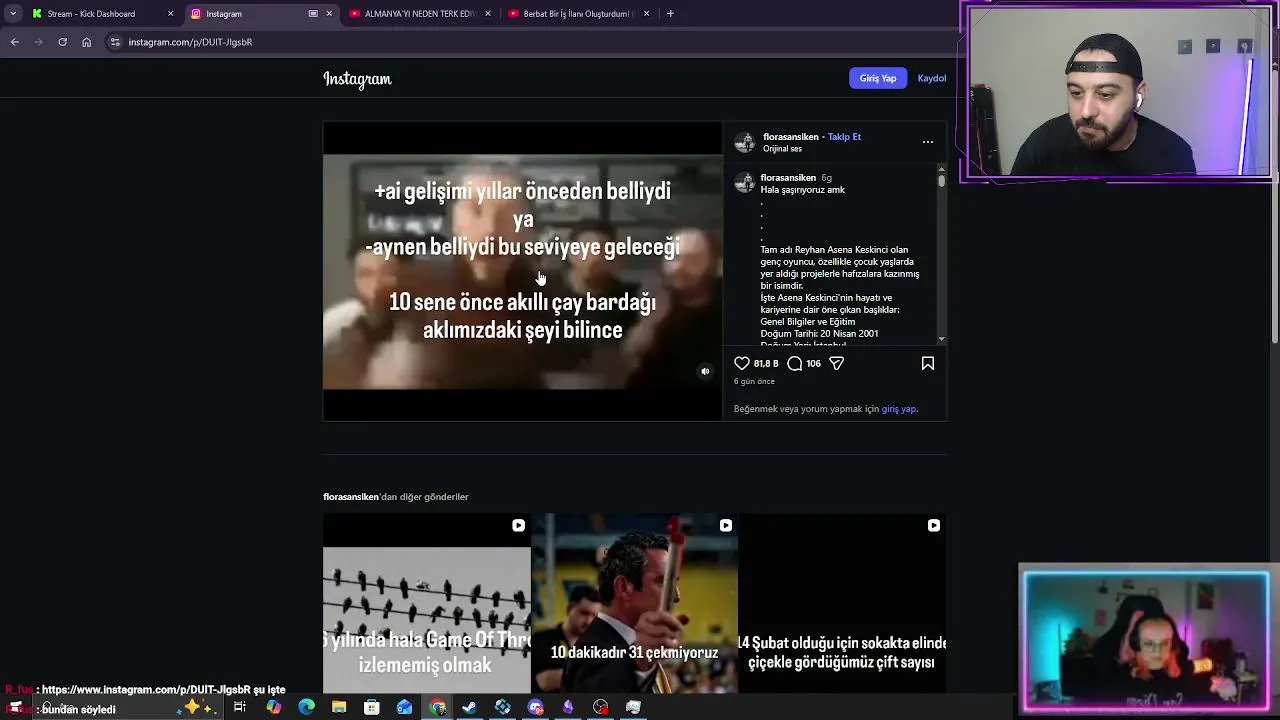Click florasansiken in diğer gönderiler heading
Viewport: 1280px width, 720px height.
tap(351, 497)
